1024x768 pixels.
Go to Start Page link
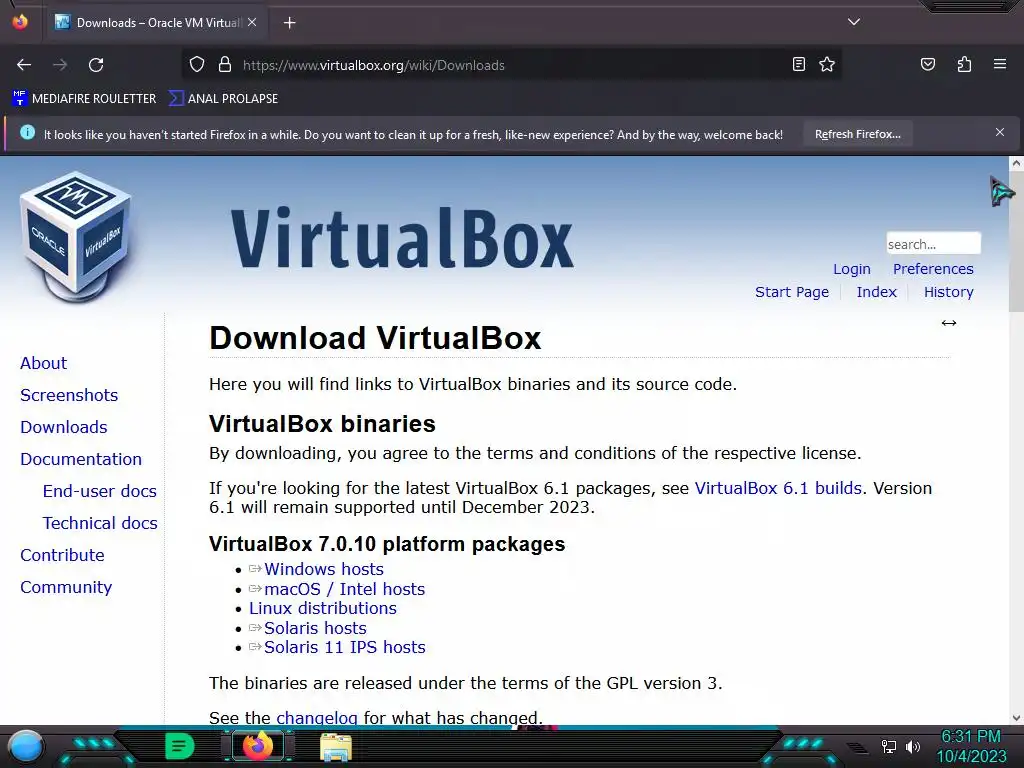click(x=792, y=292)
